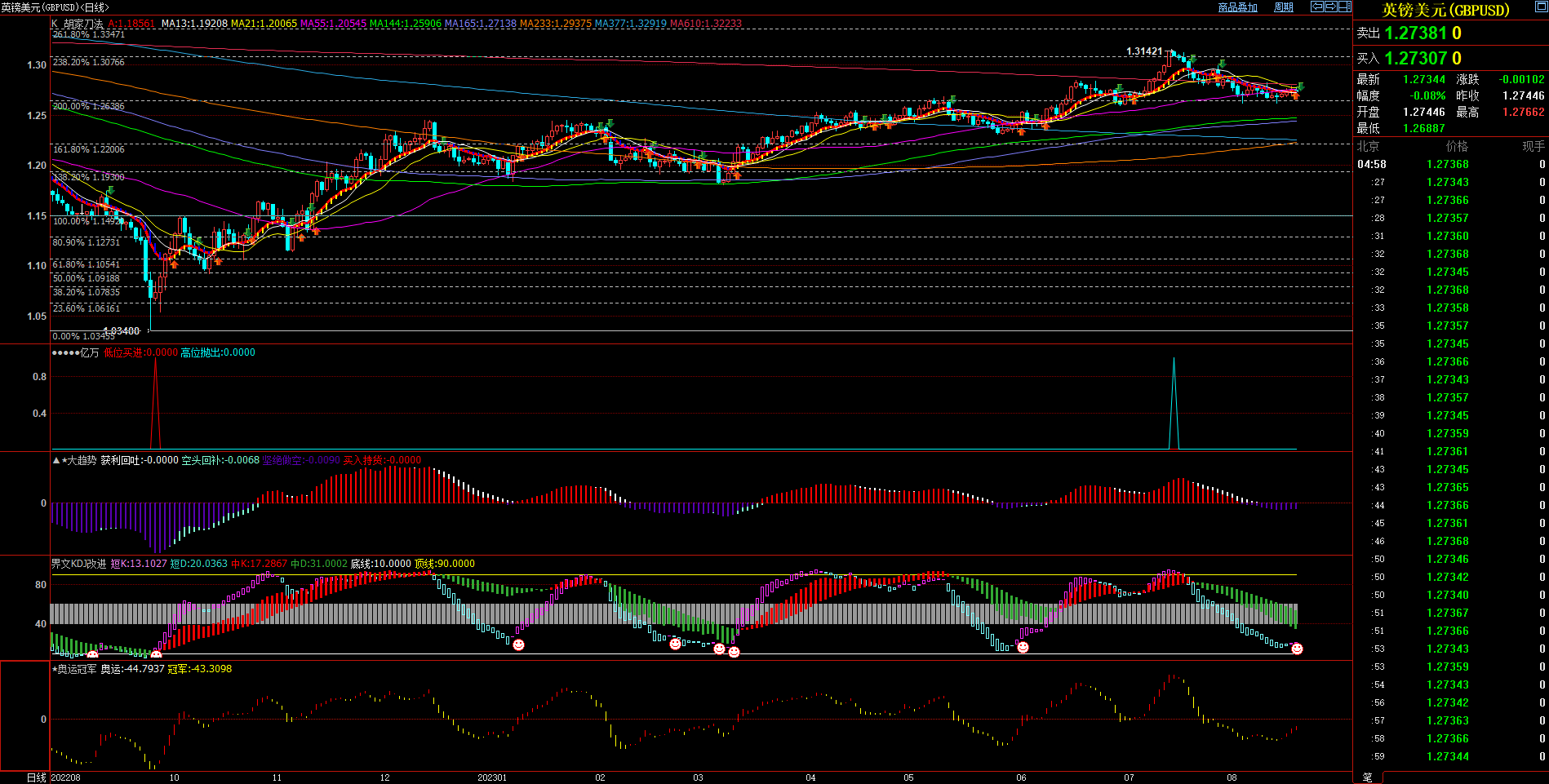Toggle the side panel layout icon
Image resolution: width=1549 pixels, height=784 pixels.
pyautogui.click(x=1345, y=7)
